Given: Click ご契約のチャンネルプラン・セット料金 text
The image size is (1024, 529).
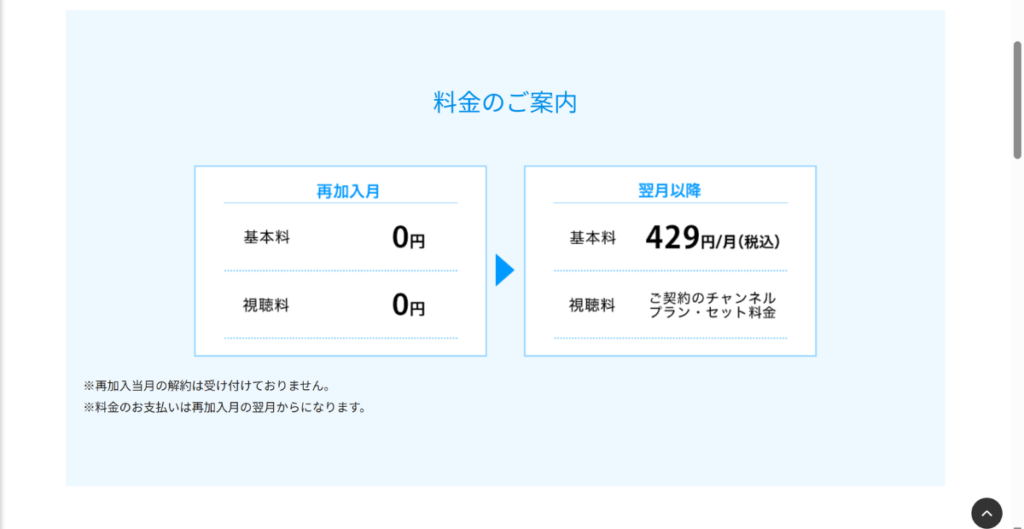Looking at the screenshot, I should tap(712, 306).
